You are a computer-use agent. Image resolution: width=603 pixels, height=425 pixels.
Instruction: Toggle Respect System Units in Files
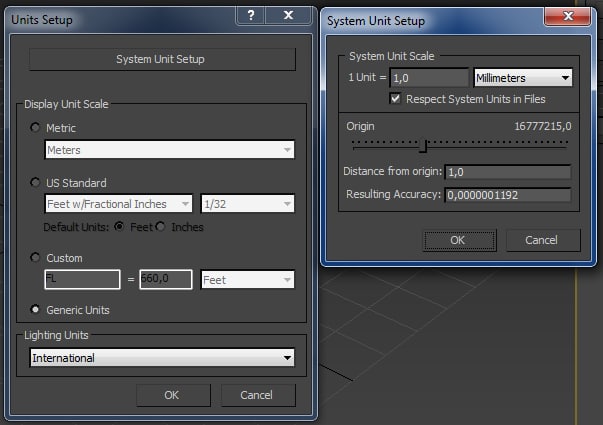coord(395,99)
